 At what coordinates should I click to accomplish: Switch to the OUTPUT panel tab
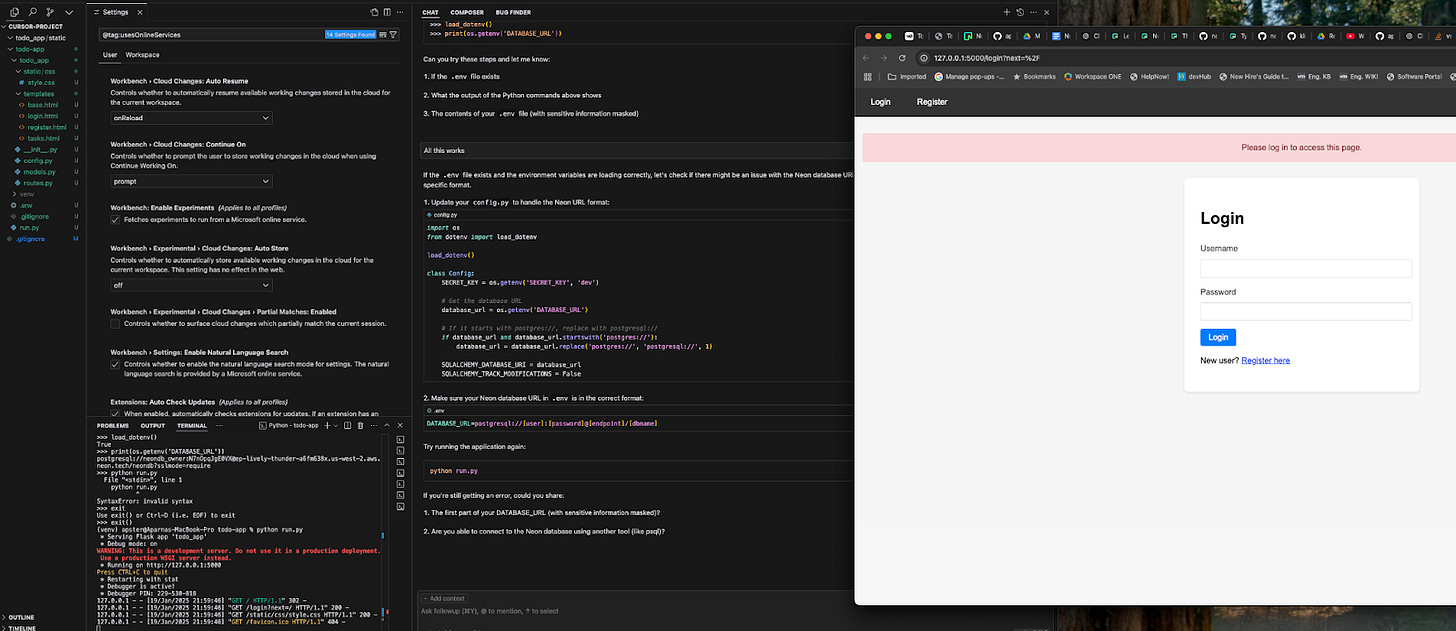point(153,425)
